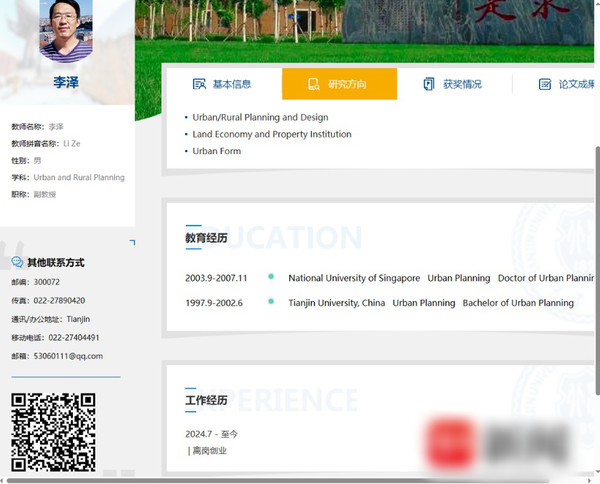Viewport: 600px width, 484px height.
Task: Click the 职称 value 副教授
Action: (45, 194)
